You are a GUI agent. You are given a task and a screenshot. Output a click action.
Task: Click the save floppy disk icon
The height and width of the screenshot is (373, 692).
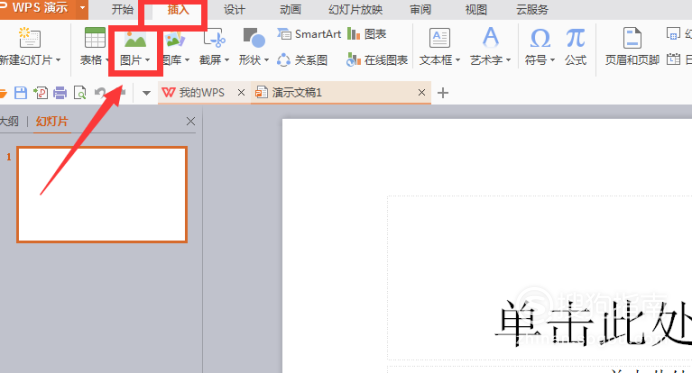click(x=21, y=93)
